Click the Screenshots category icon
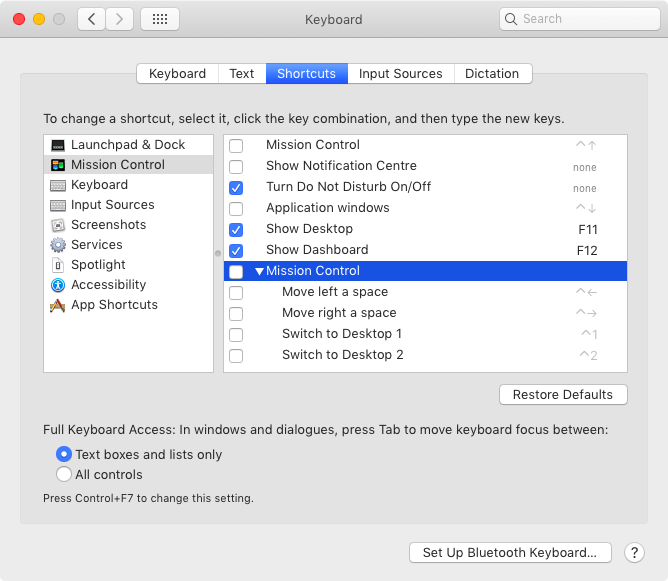 [58, 225]
